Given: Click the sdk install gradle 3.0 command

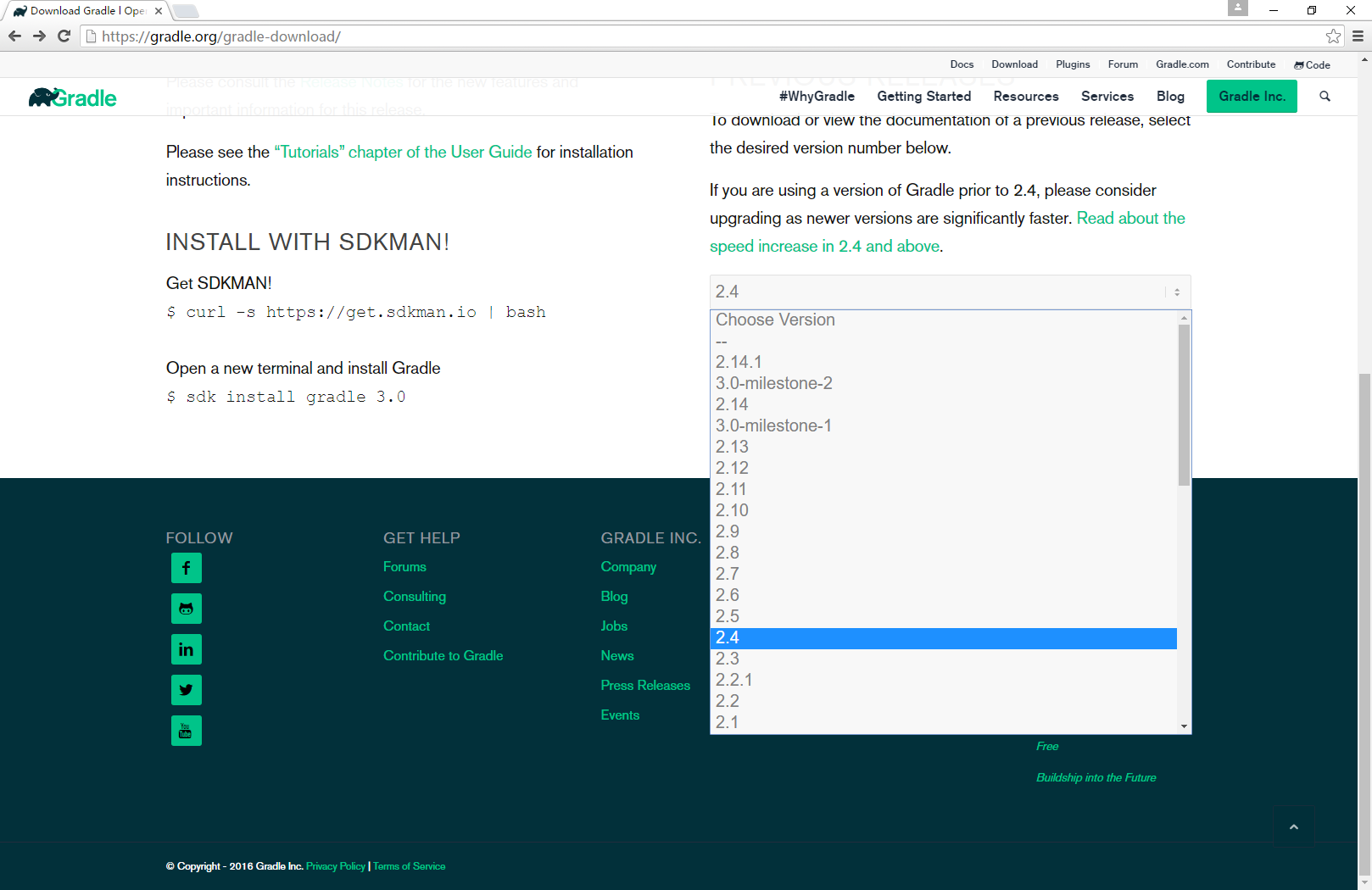Looking at the screenshot, I should [x=286, y=397].
